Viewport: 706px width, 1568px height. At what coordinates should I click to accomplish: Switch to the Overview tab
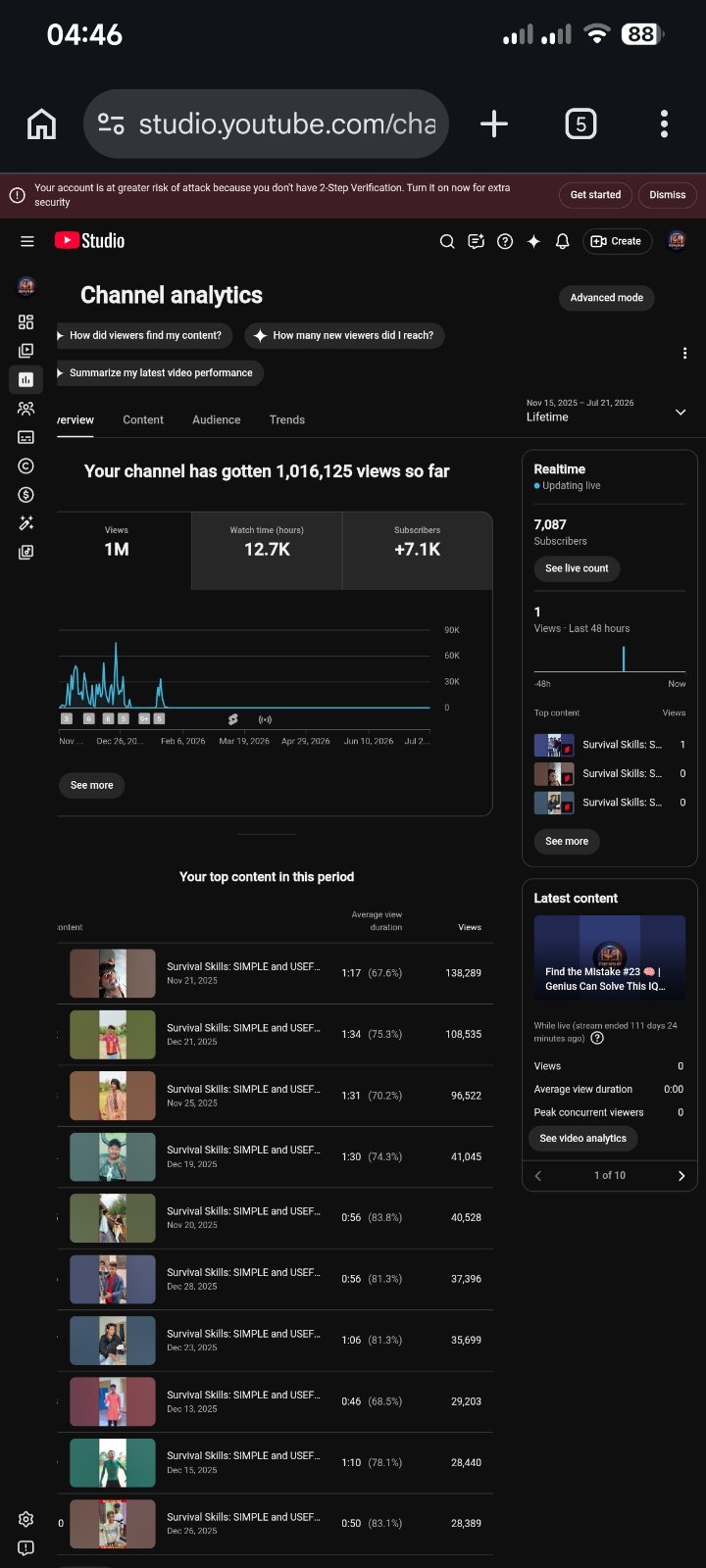[76, 419]
